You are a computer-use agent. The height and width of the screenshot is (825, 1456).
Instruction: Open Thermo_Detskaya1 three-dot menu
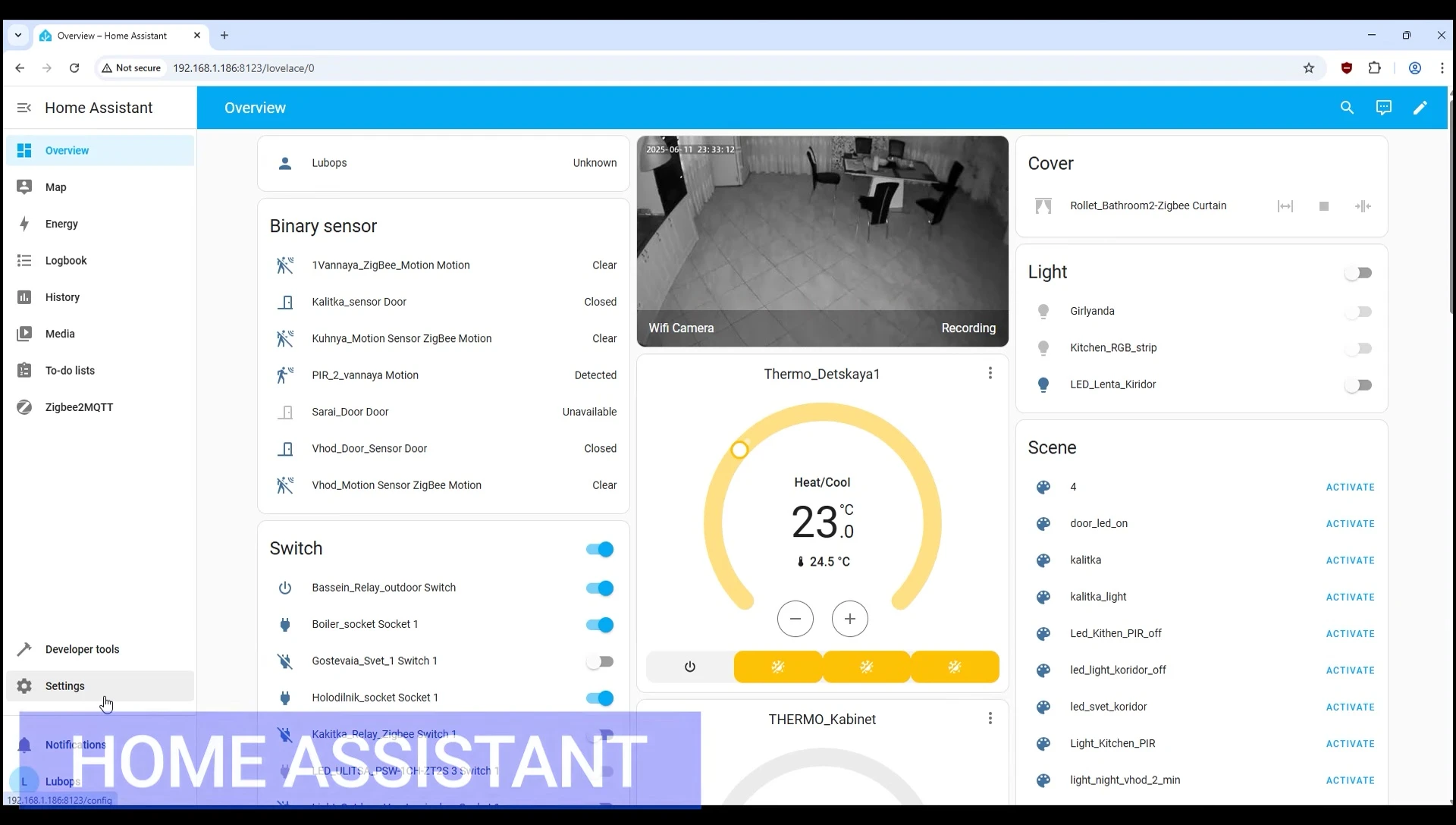pos(990,373)
